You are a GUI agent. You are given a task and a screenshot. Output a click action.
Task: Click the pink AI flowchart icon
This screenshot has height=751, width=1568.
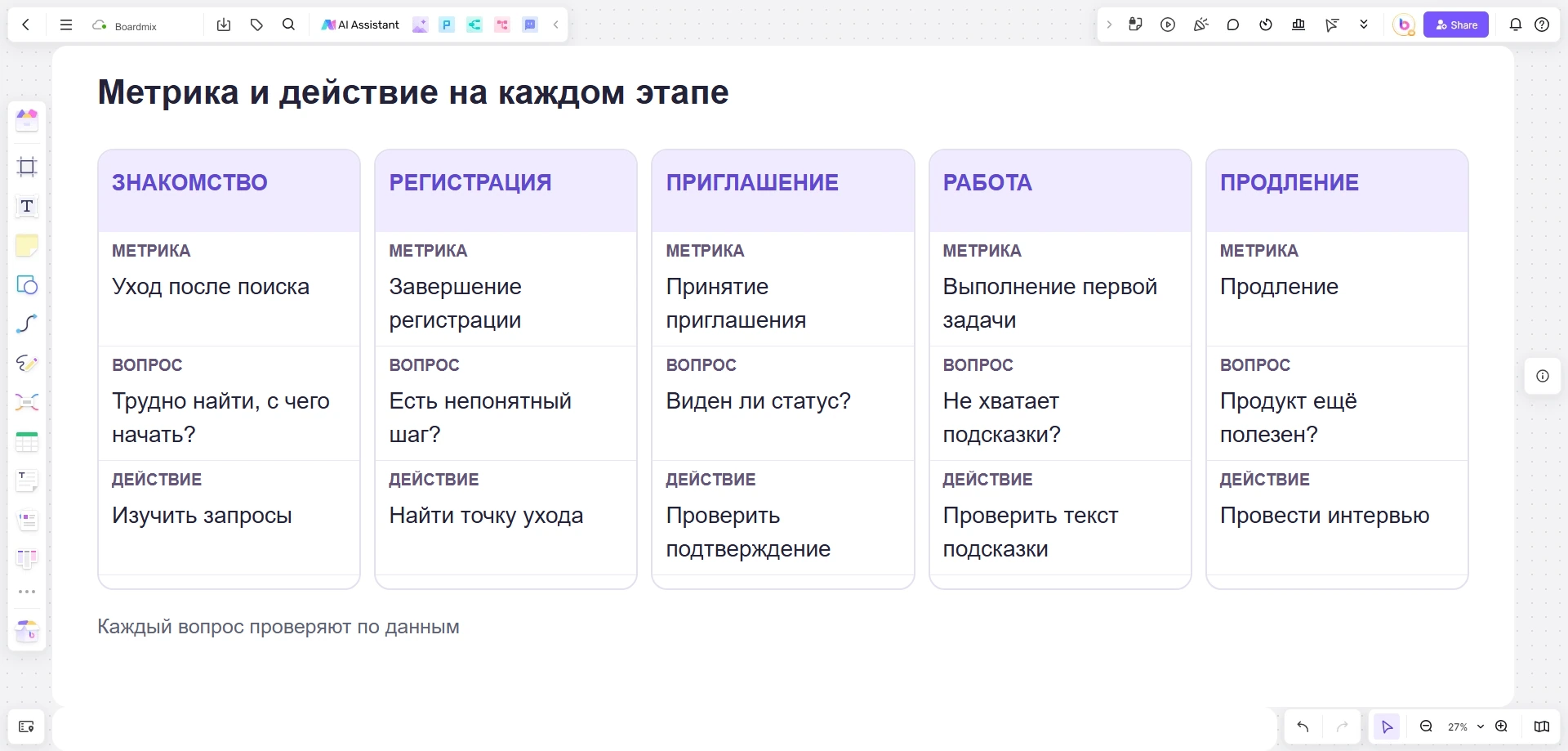(502, 25)
